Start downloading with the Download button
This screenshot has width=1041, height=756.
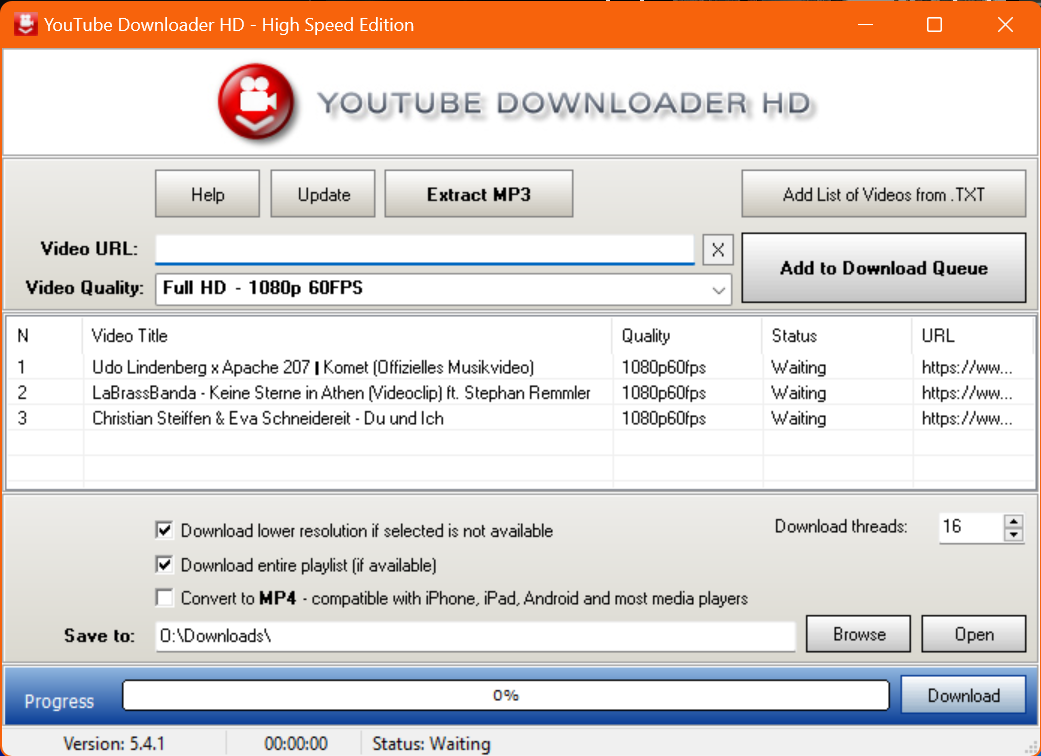click(963, 695)
